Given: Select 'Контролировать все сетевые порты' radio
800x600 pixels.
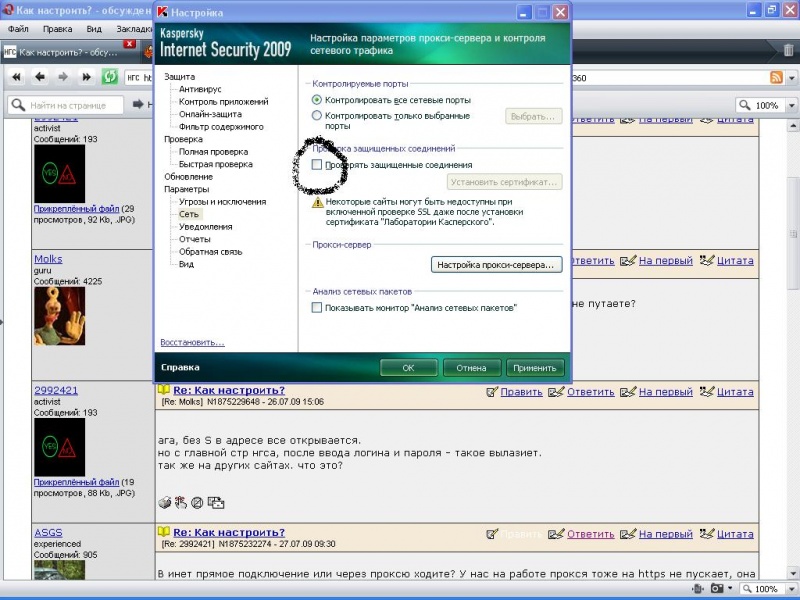Looking at the screenshot, I should (x=317, y=100).
